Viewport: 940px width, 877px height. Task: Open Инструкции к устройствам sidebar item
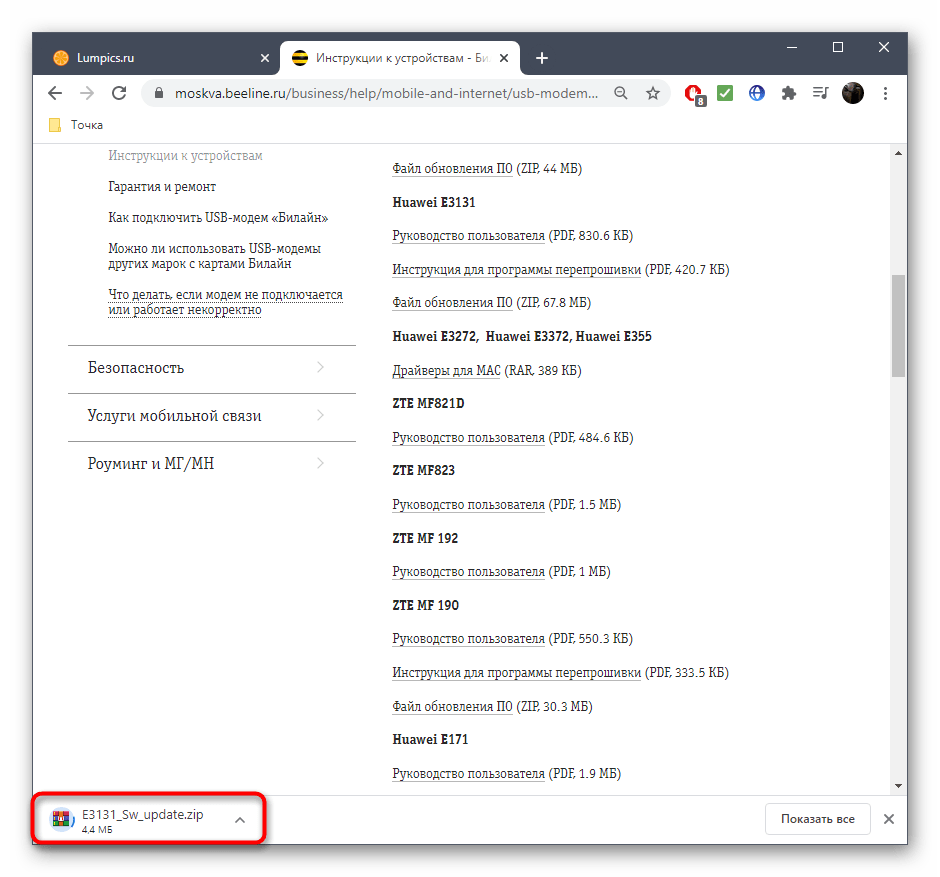click(185, 156)
